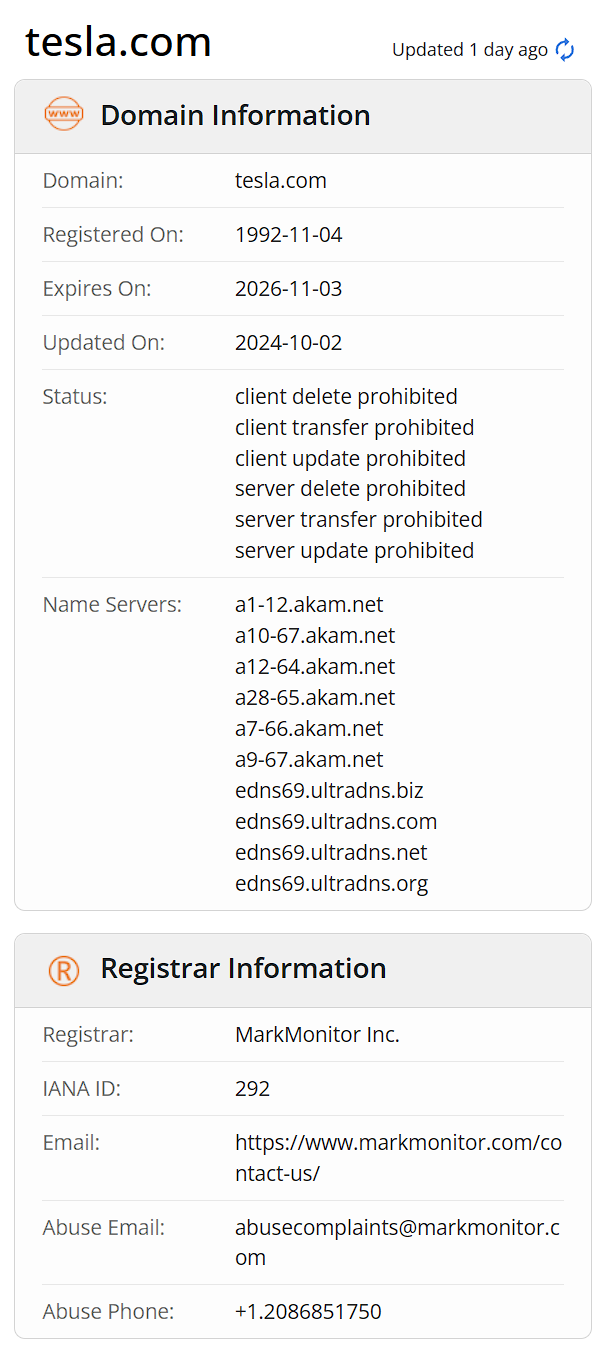Click 'client delete prohibited' status

[346, 396]
